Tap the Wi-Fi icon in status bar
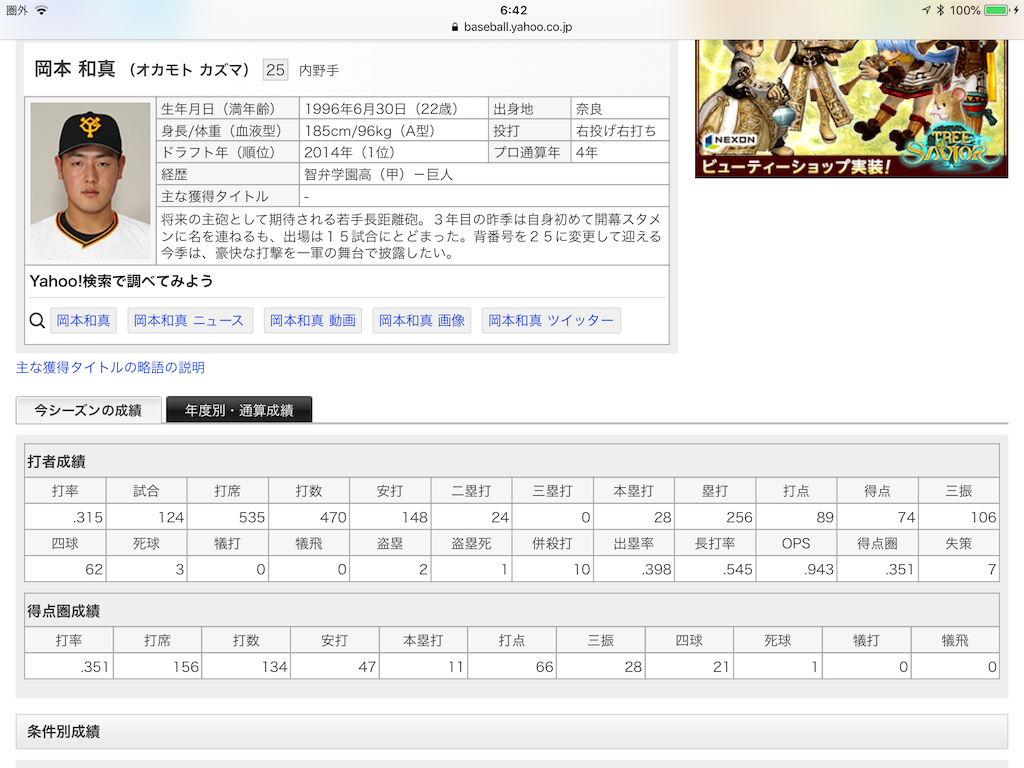The height and width of the screenshot is (768, 1024). [41, 10]
